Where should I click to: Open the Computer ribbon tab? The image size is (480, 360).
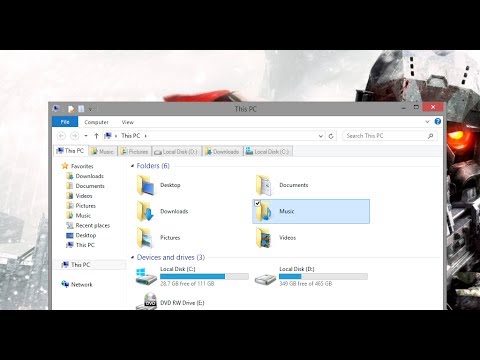[x=96, y=122]
